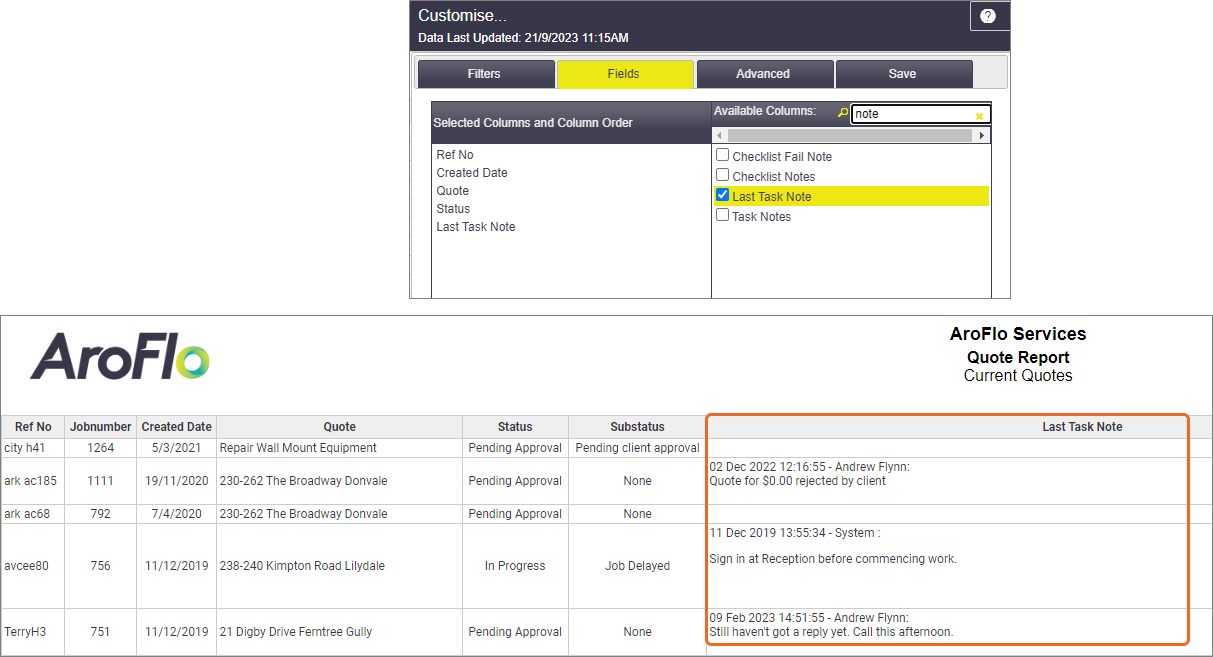
Task: Click the created date 19/11/2020
Action: 176,481
